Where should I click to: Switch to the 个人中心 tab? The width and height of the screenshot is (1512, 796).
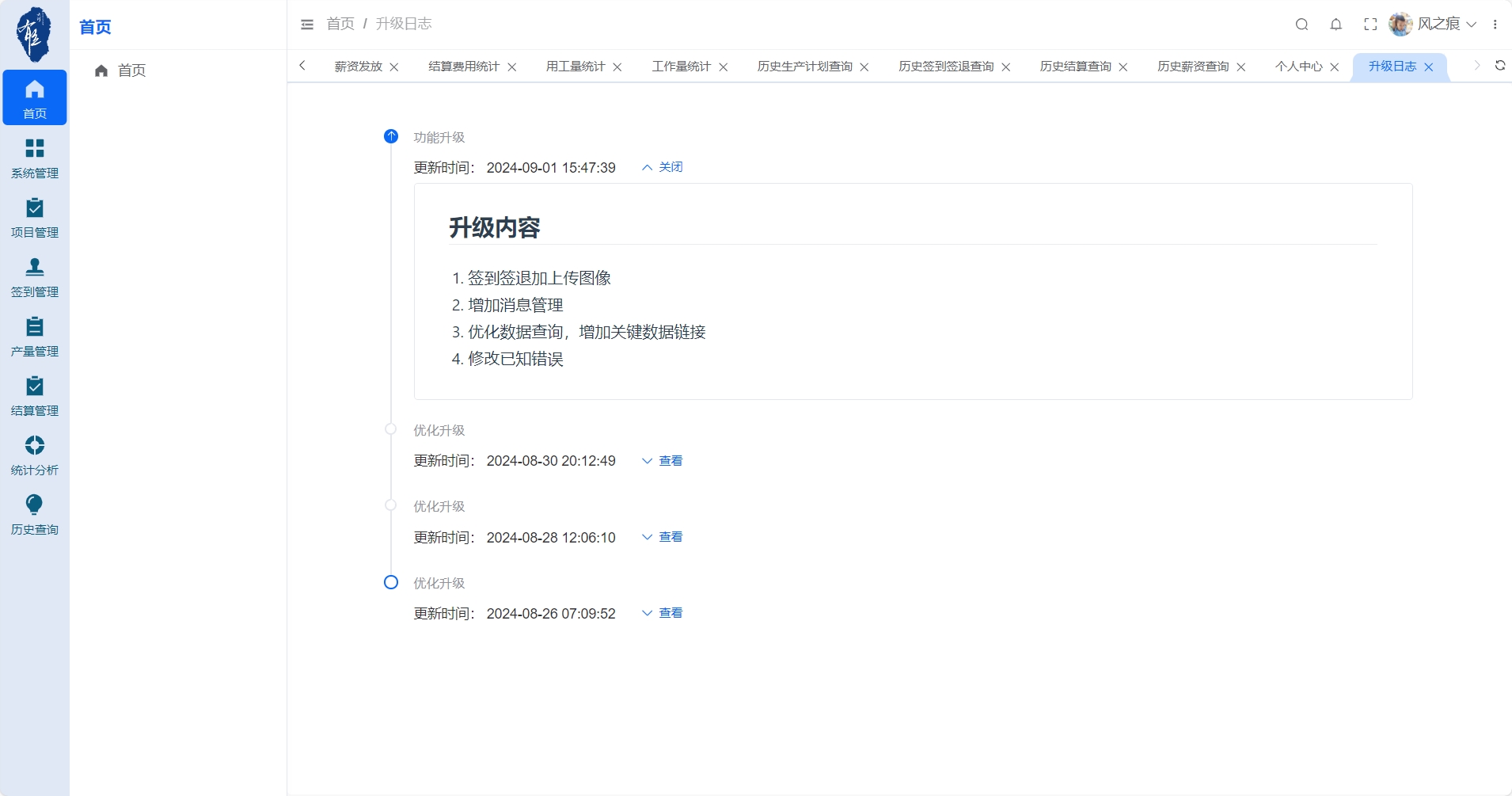coord(1299,67)
